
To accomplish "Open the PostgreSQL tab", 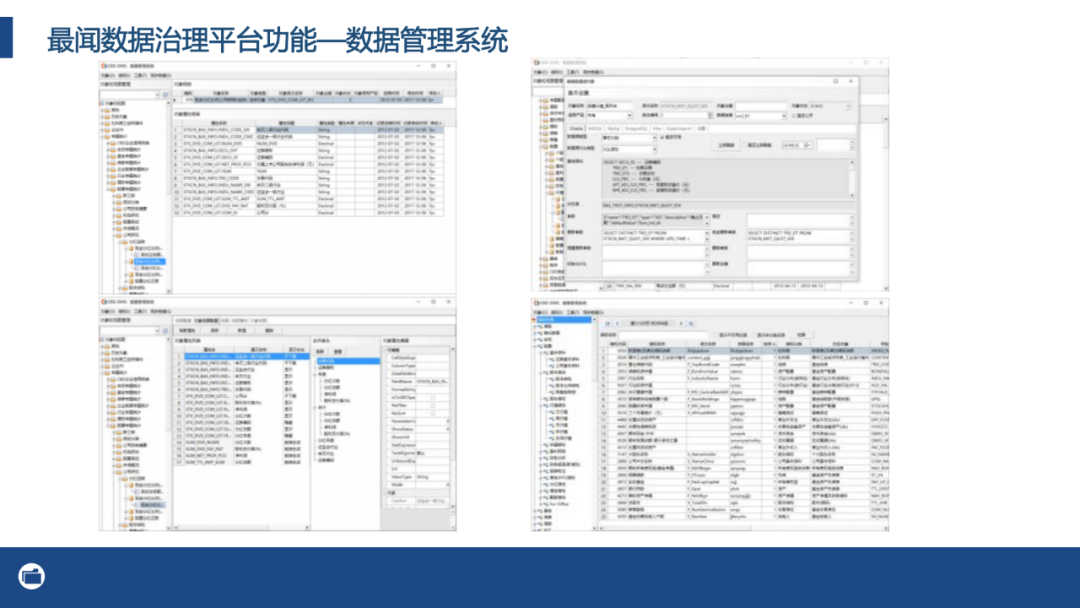I will (x=636, y=129).
